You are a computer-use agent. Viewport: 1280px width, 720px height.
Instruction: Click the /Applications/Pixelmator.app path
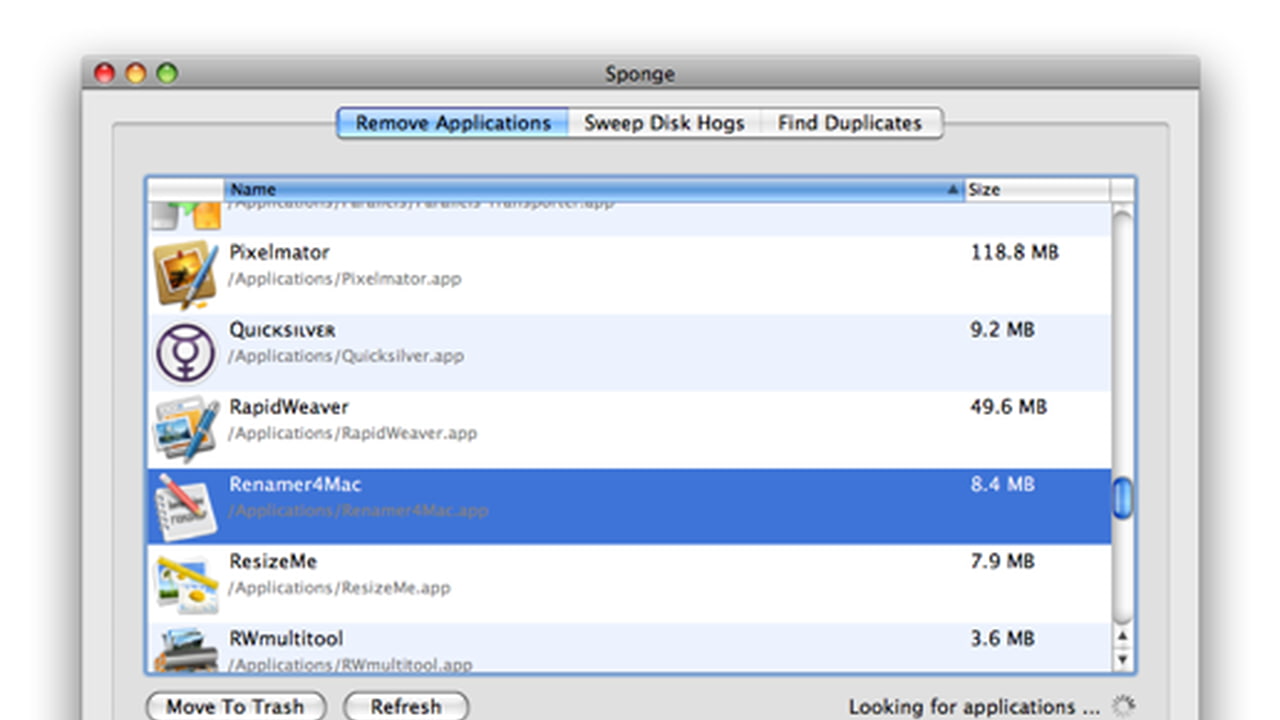pos(345,279)
